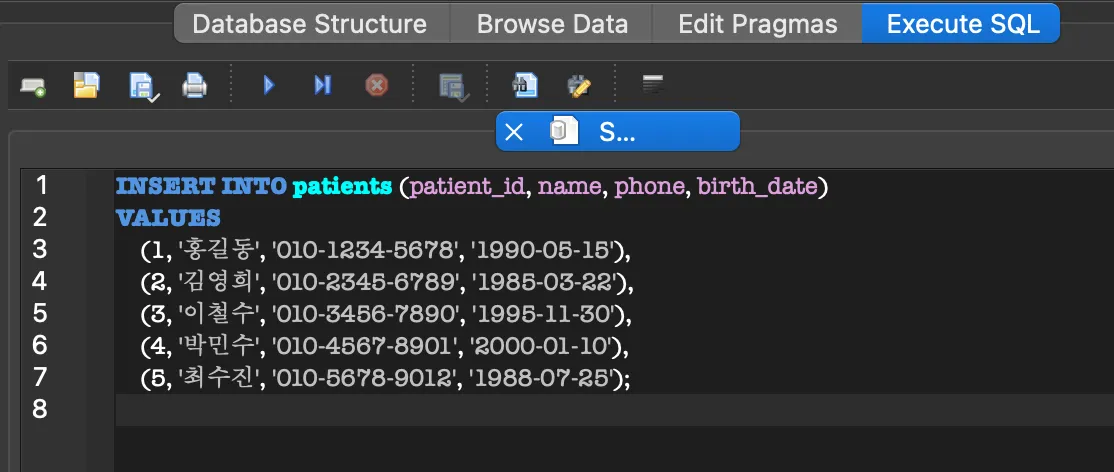This screenshot has height=472, width=1114.
Task: Switch to Browse Data tab
Action: click(552, 24)
